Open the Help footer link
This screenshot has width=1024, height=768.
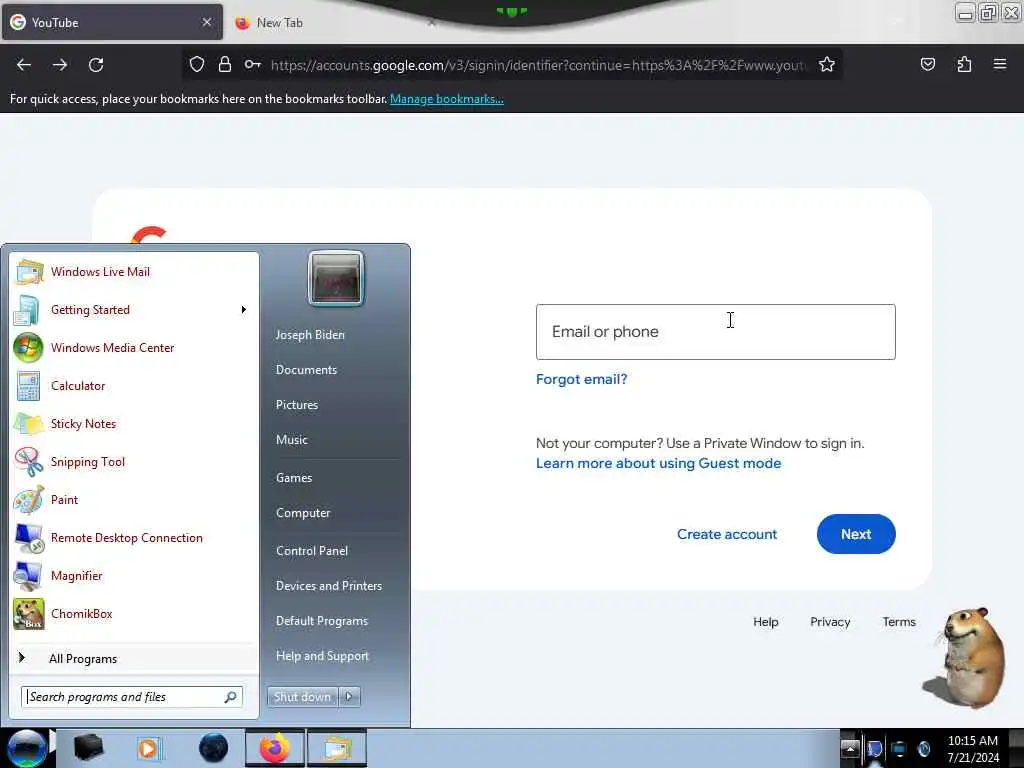click(x=765, y=622)
